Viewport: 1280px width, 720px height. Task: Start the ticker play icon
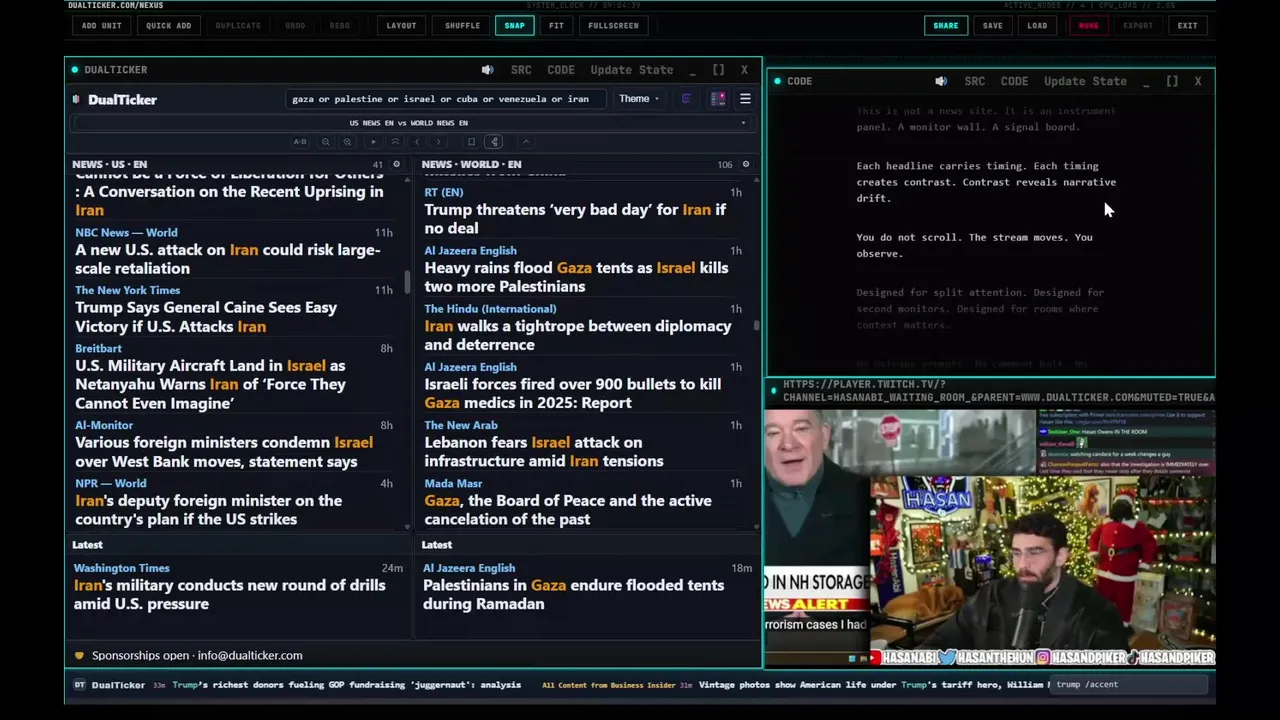click(373, 142)
